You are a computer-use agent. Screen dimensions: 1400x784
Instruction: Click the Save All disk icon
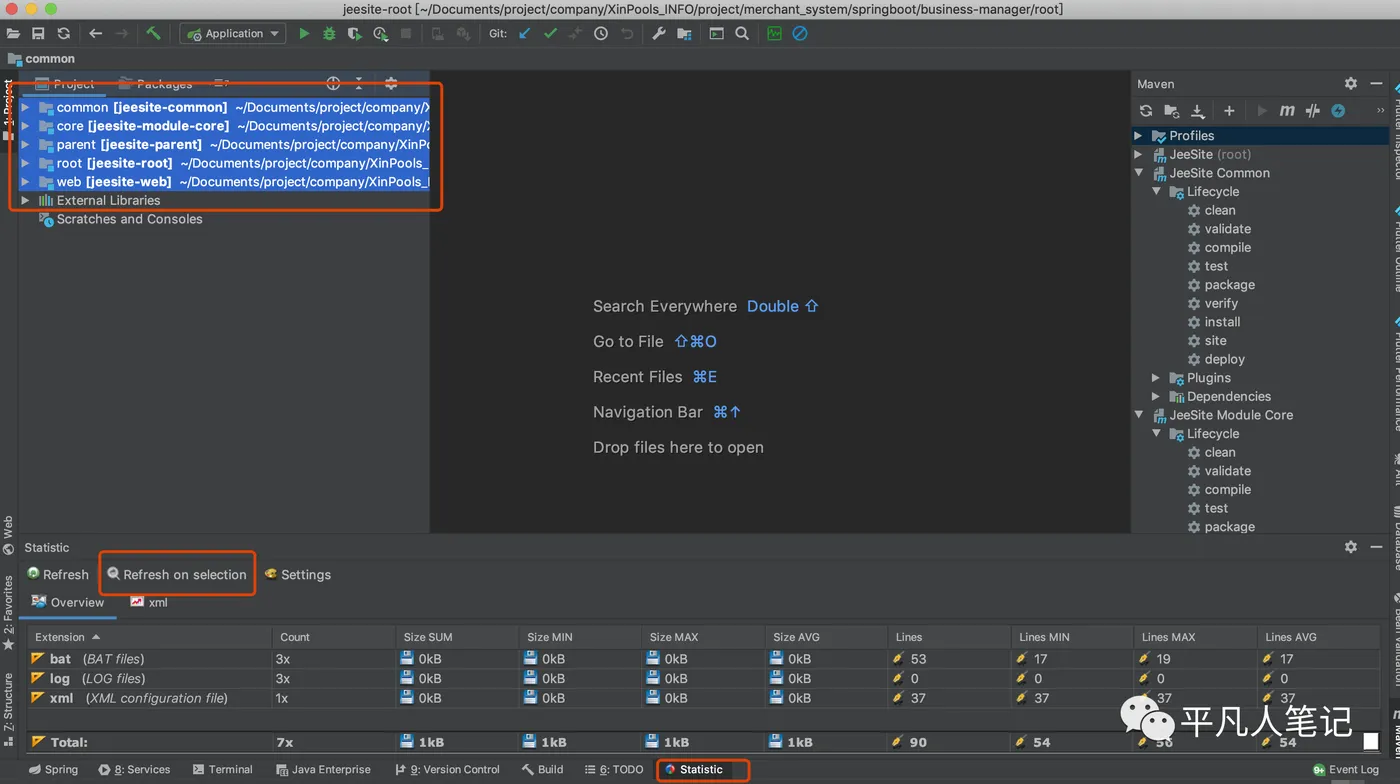(38, 34)
